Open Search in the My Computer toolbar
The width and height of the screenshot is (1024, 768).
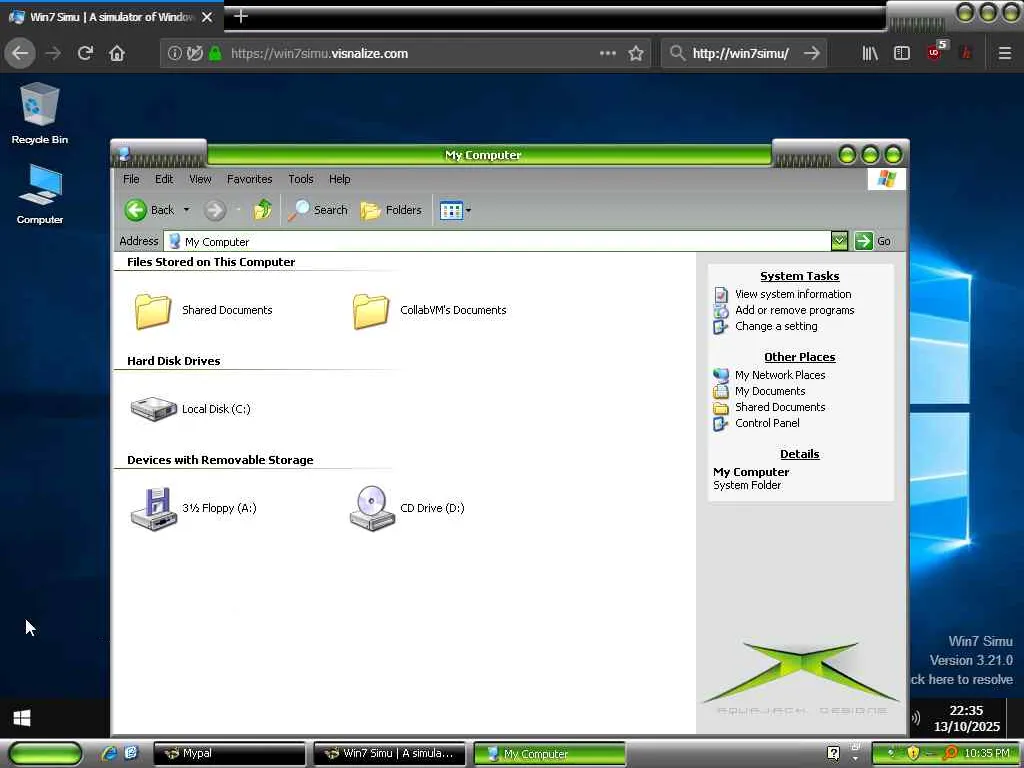[x=317, y=210]
